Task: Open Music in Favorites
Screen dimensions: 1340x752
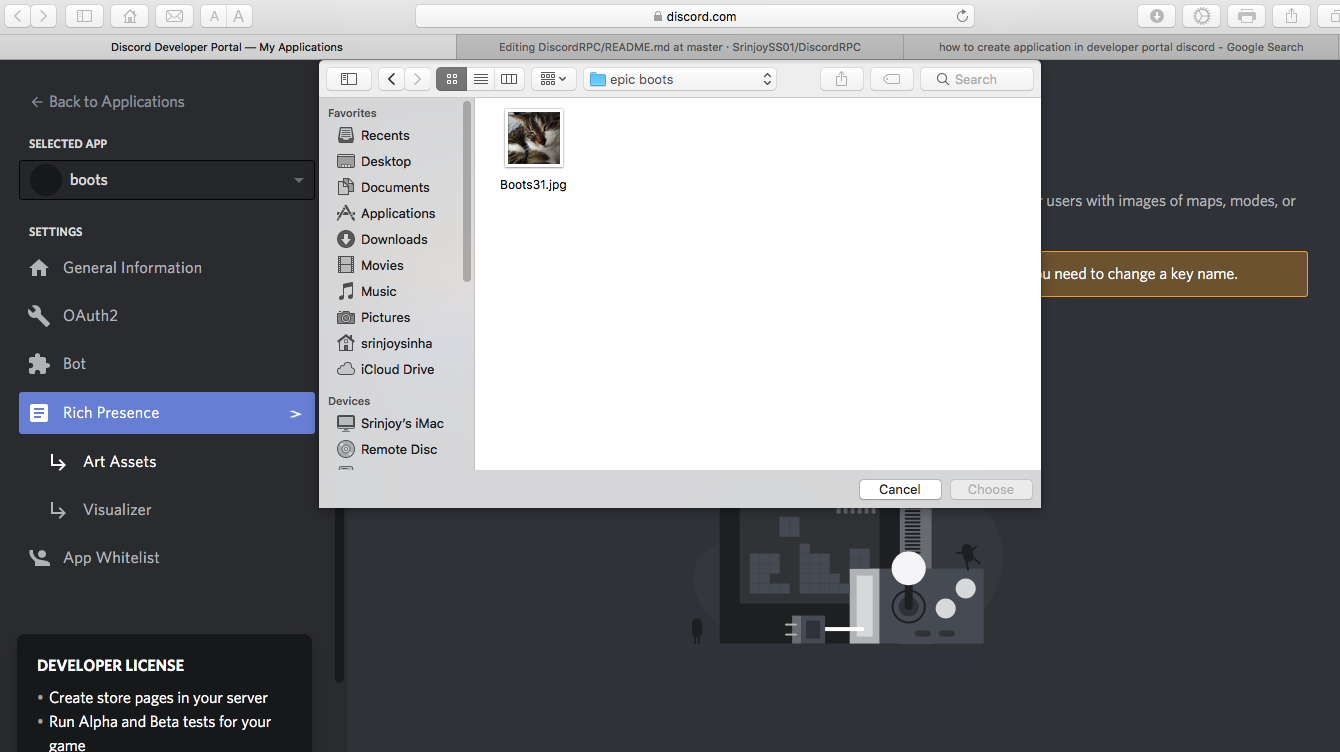Action: (x=378, y=291)
